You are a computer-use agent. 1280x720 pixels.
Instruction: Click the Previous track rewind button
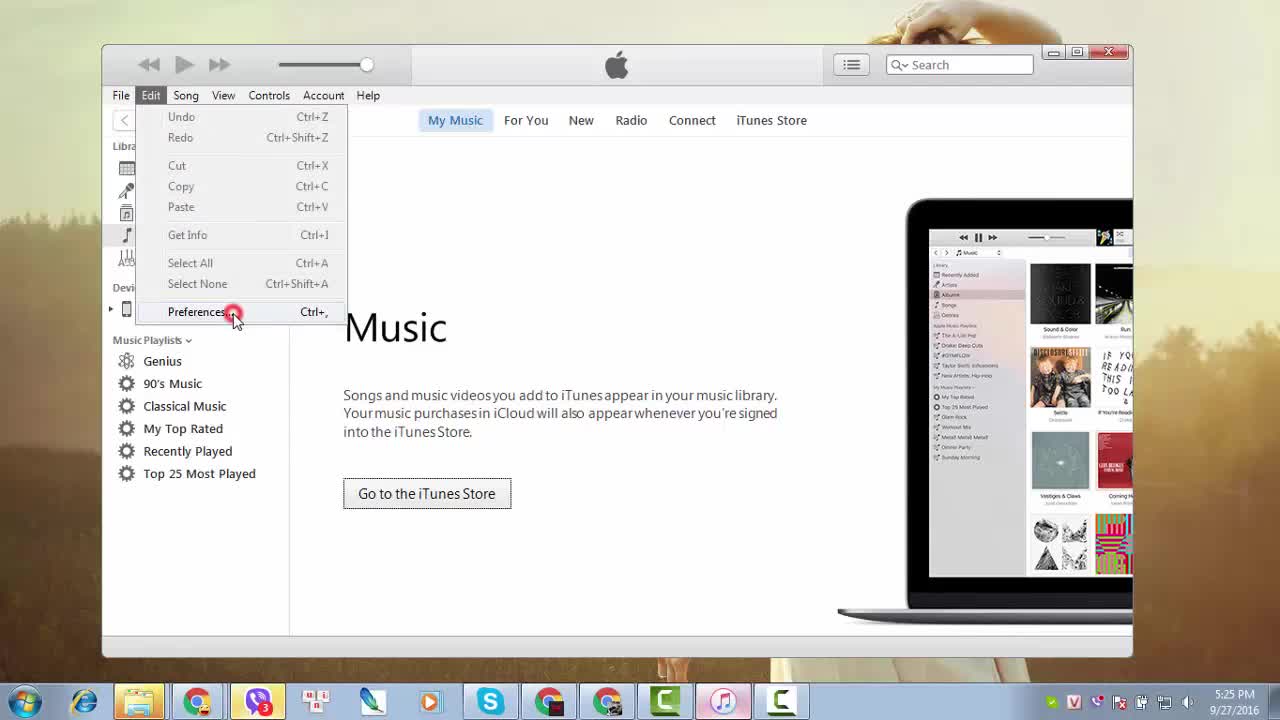pos(149,65)
